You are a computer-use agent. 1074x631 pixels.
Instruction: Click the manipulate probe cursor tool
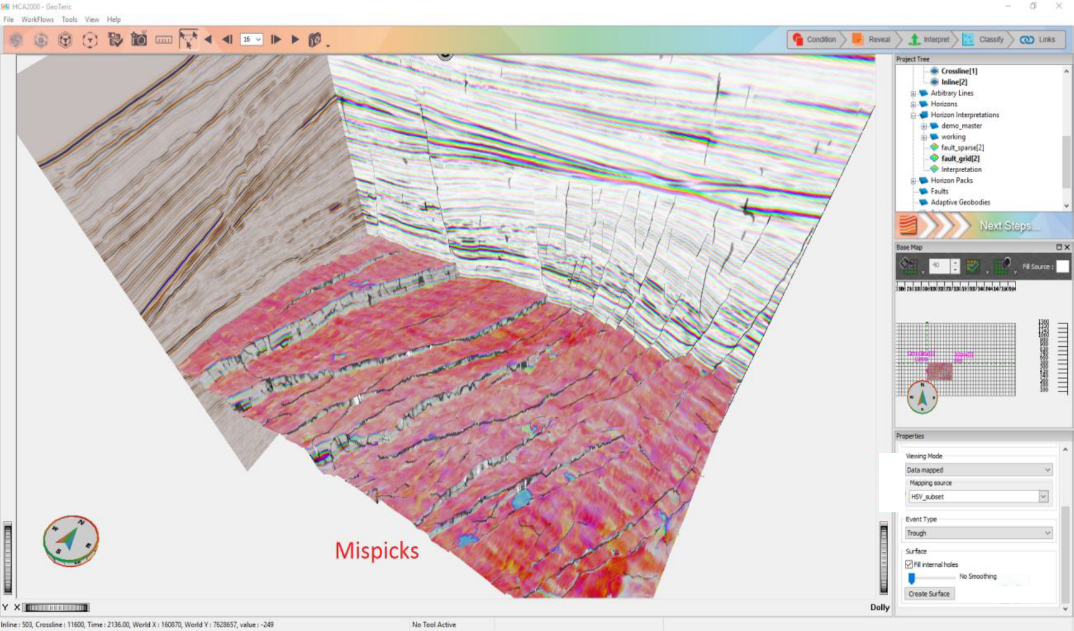click(189, 39)
